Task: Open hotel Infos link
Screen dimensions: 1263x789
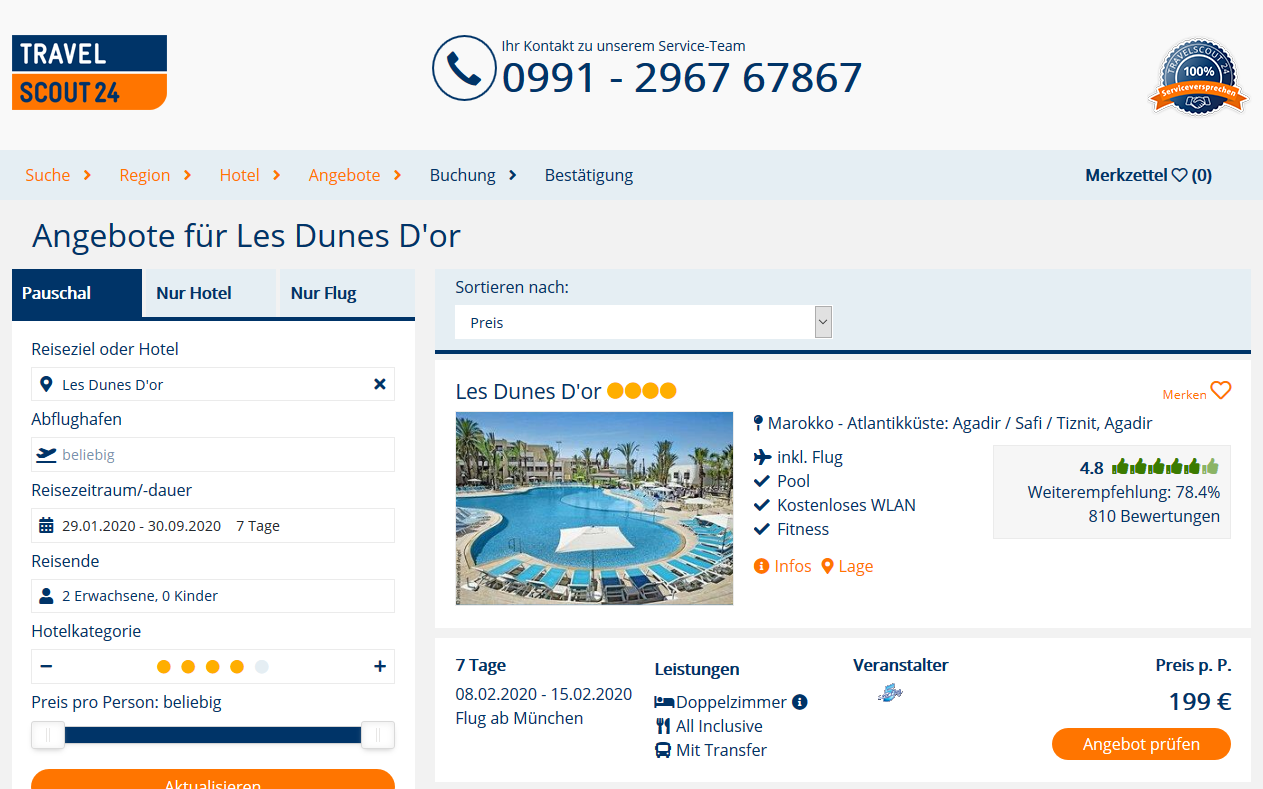Action: 783,566
